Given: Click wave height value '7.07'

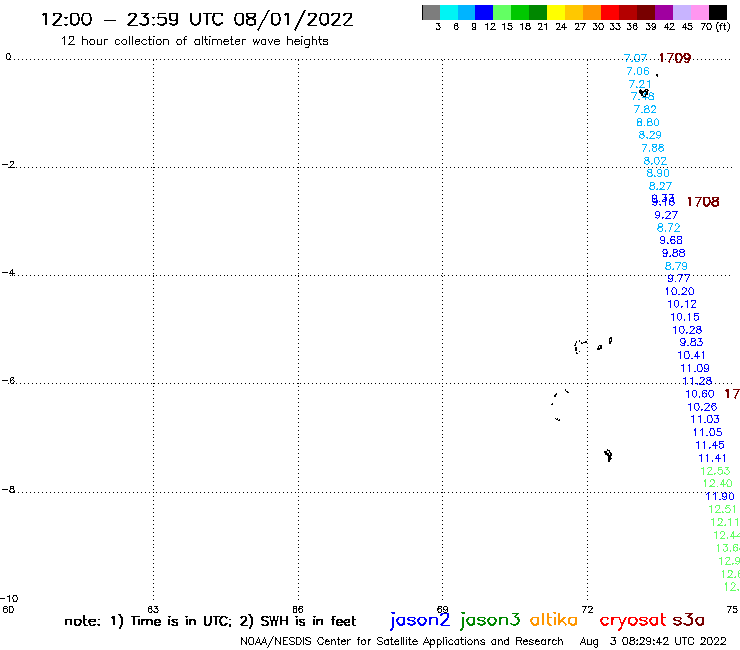Looking at the screenshot, I should tap(635, 58).
